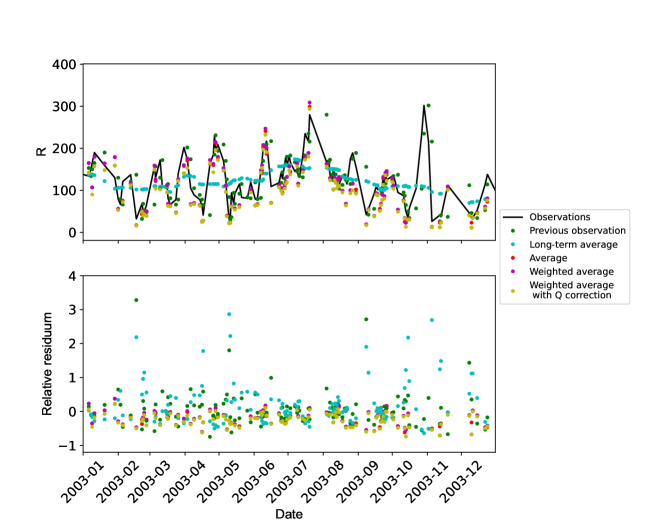Click the 2003-12 date tick label
The image size is (665, 532).
(461, 481)
